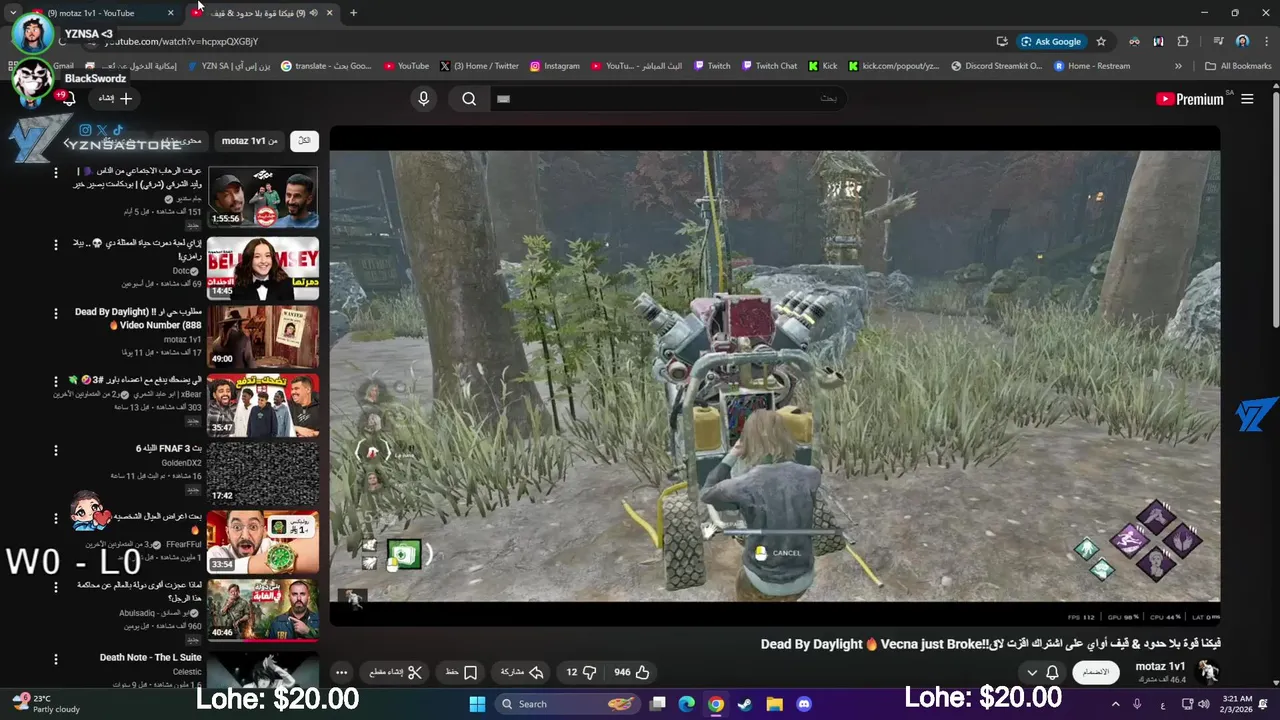Image resolution: width=1280 pixels, height=720 pixels.
Task: Select the 'motaz 1v1' filter chip
Action: coord(250,141)
